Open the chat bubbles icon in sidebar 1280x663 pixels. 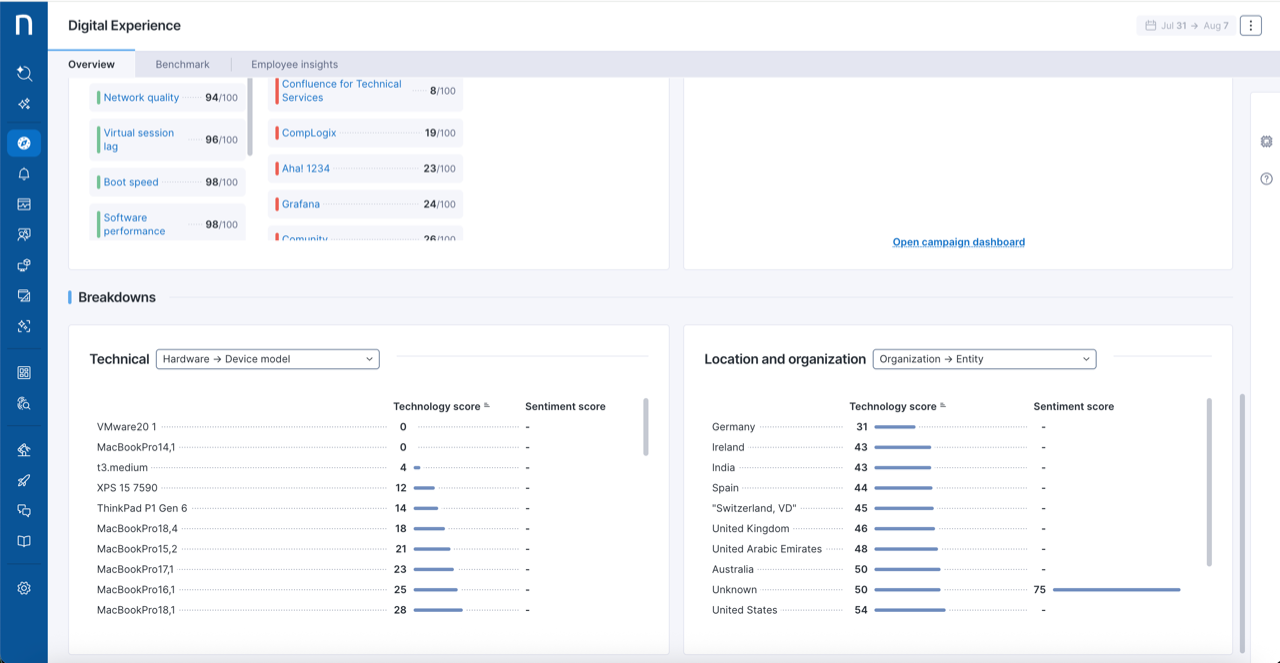click(24, 511)
